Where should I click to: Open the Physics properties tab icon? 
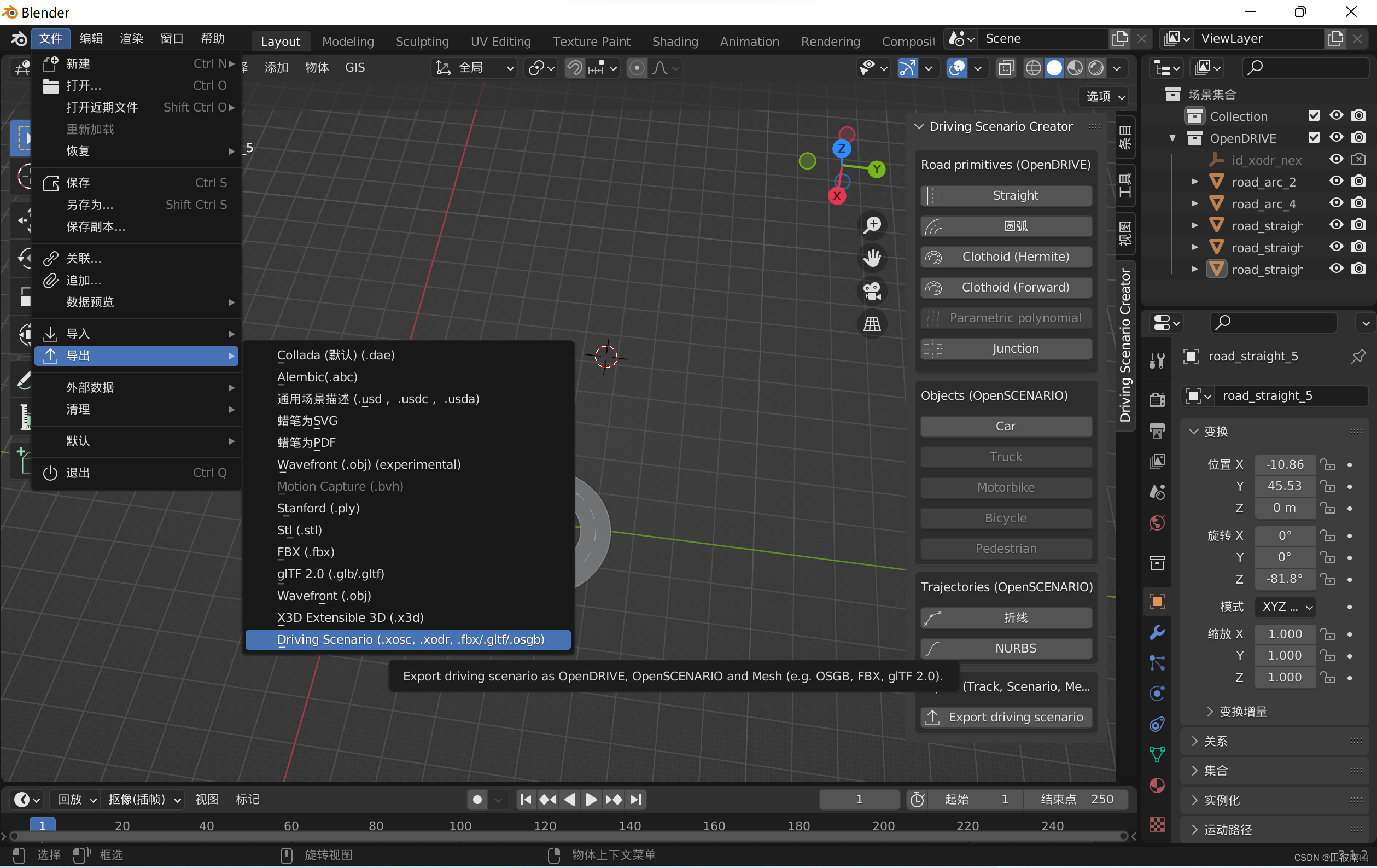[1157, 694]
